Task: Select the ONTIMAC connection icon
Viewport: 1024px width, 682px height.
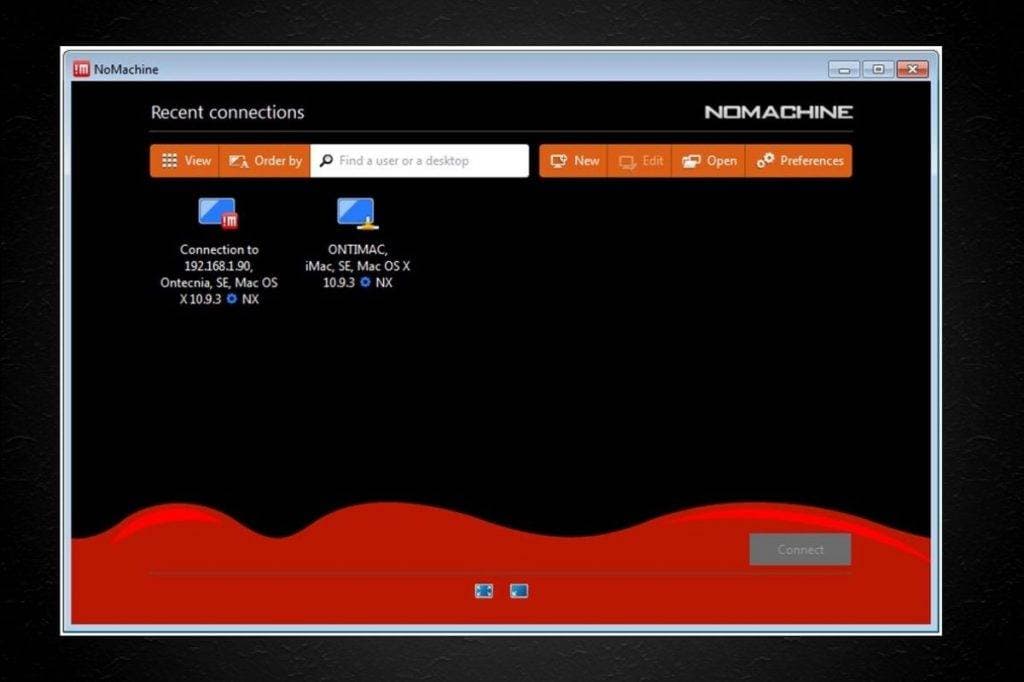Action: (357, 213)
